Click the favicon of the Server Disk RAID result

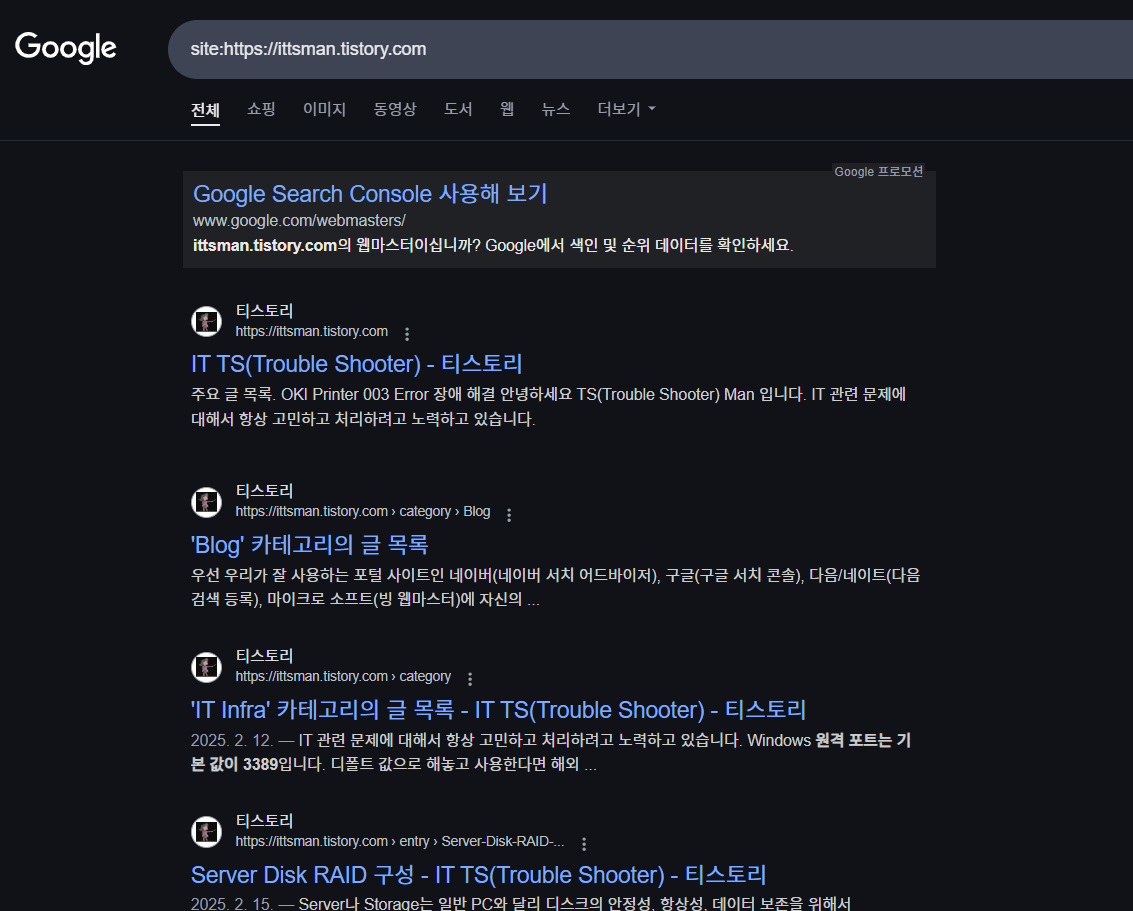tap(207, 832)
